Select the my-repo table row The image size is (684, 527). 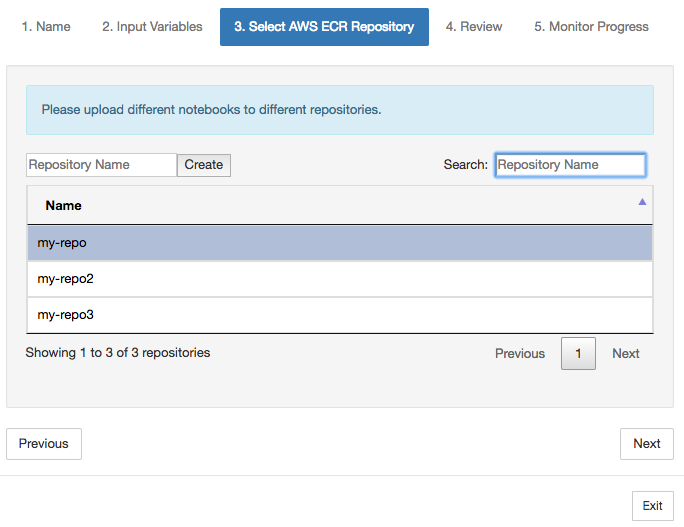(x=339, y=243)
